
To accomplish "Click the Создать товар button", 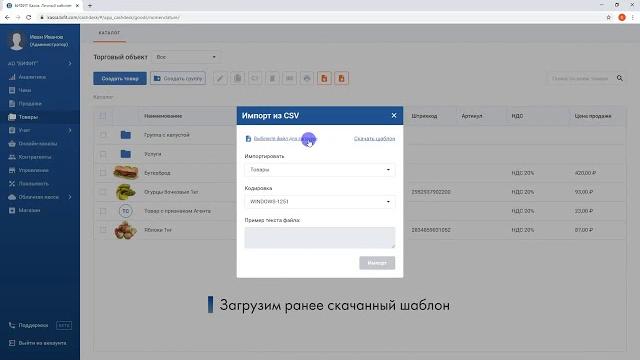I will 120,78.
